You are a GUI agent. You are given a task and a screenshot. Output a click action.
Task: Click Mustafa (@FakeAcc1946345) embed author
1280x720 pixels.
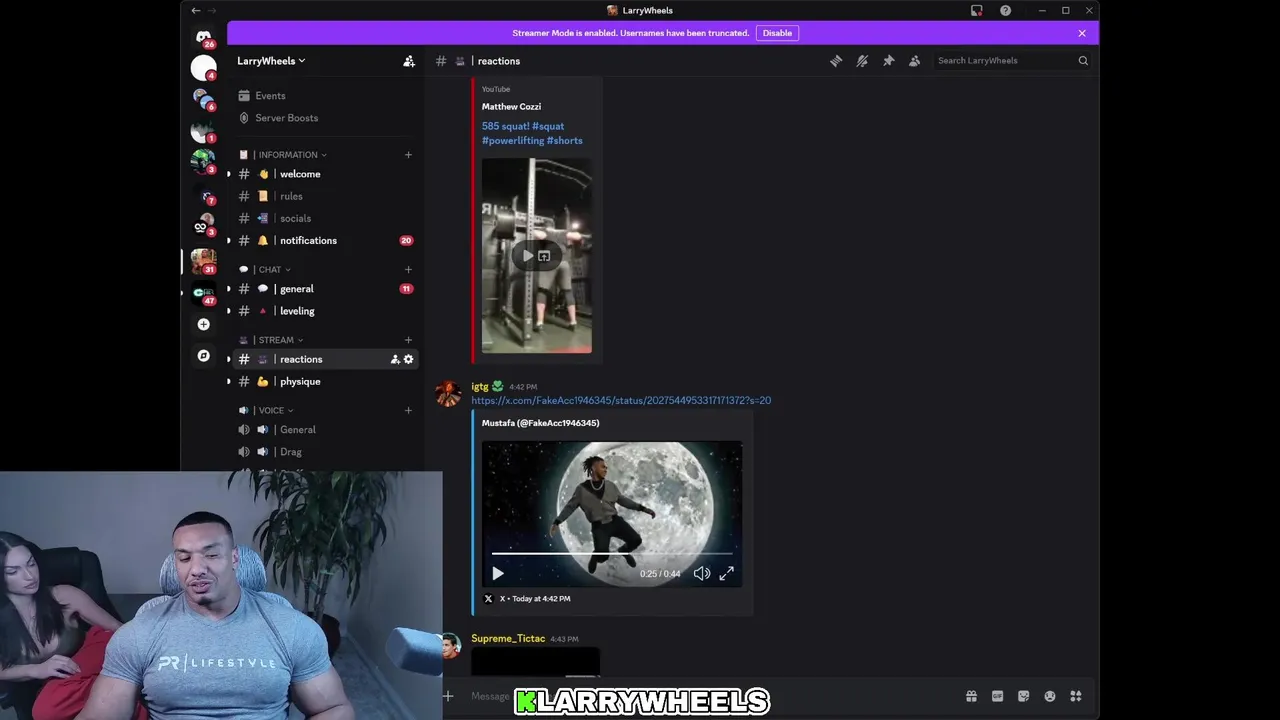(x=540, y=423)
